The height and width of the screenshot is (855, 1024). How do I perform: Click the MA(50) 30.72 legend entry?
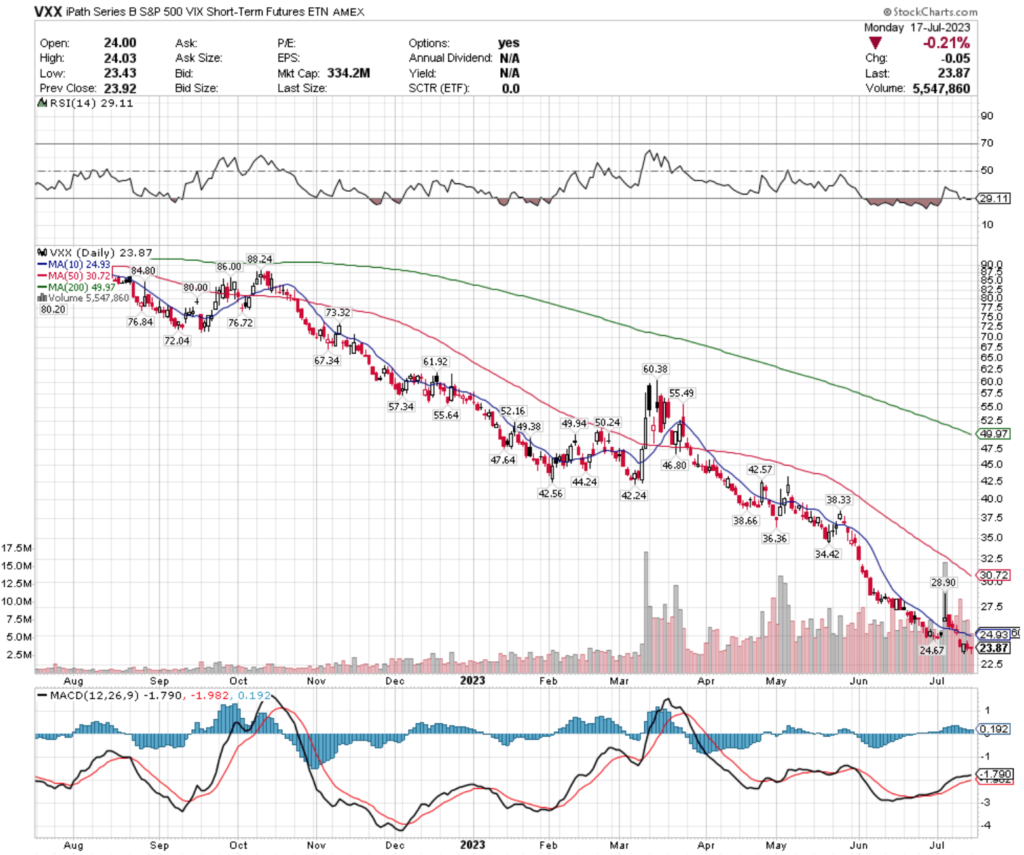click(x=74, y=276)
